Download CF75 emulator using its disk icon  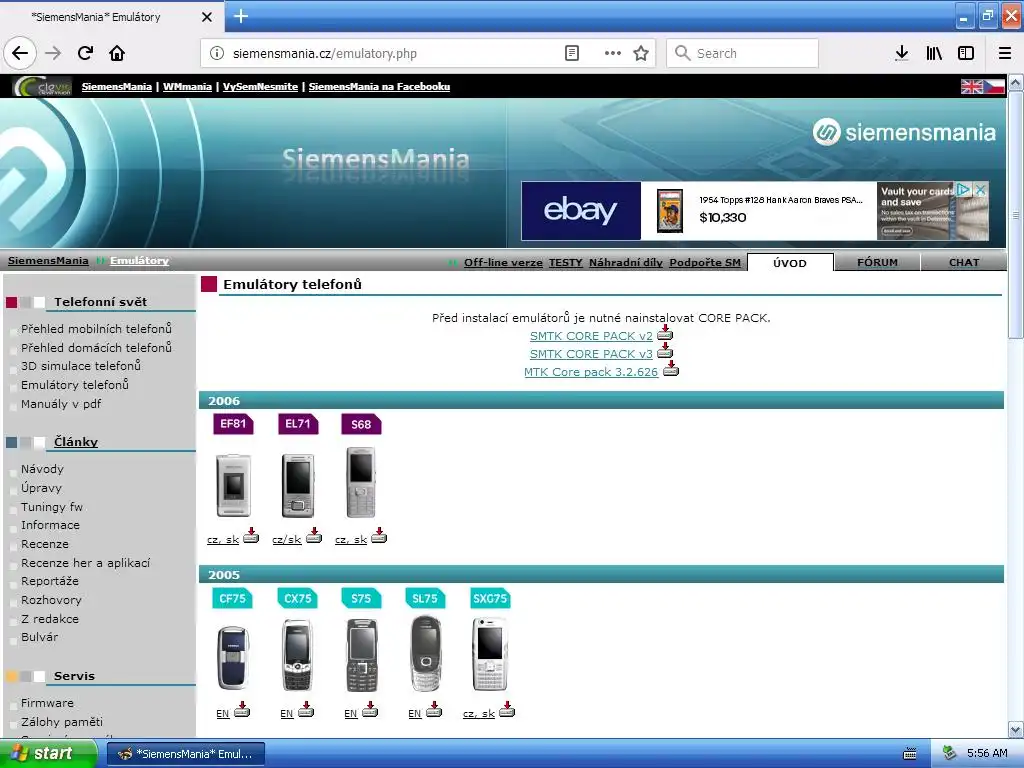[x=242, y=710]
